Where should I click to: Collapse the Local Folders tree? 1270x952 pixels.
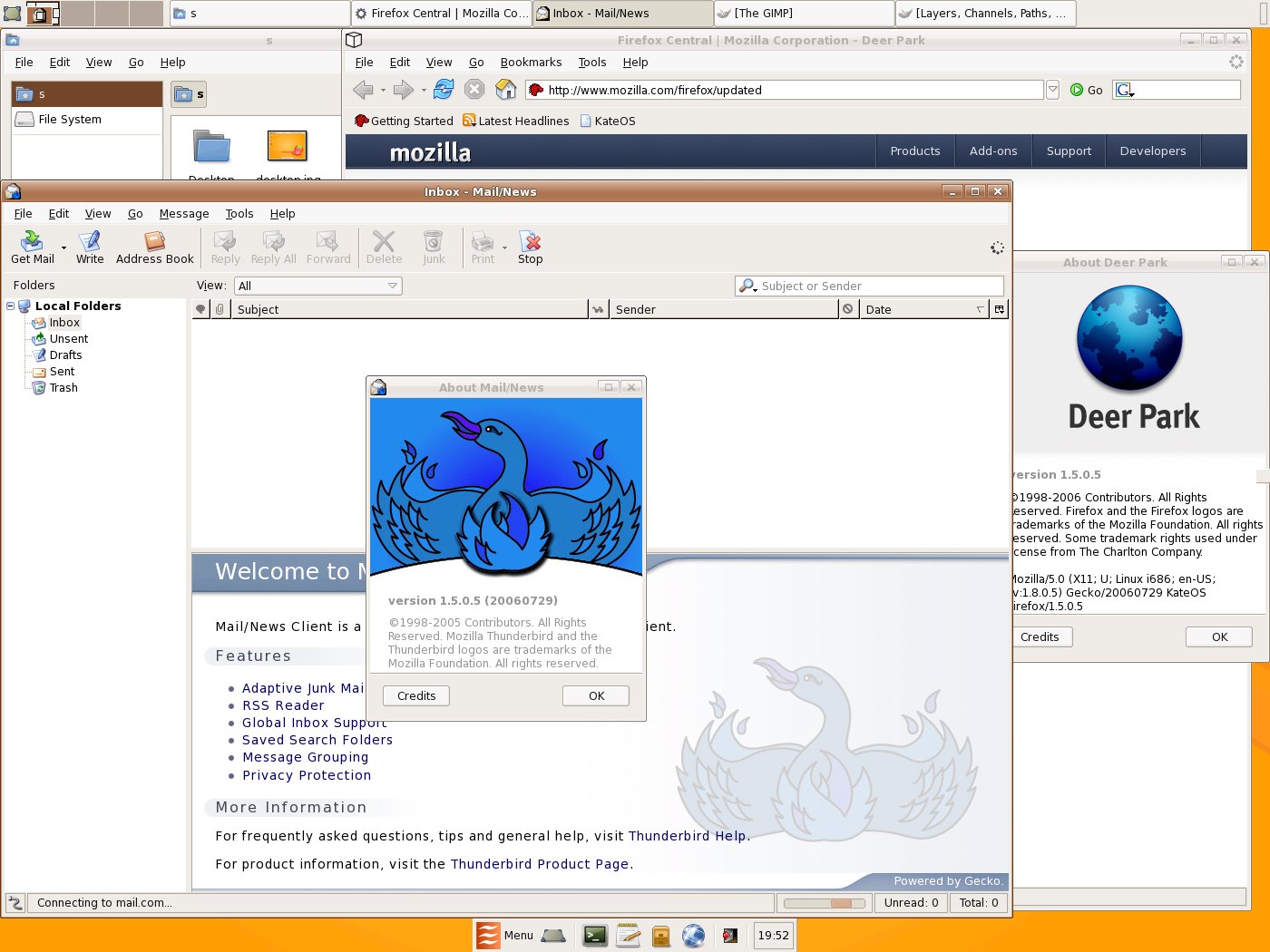click(11, 306)
